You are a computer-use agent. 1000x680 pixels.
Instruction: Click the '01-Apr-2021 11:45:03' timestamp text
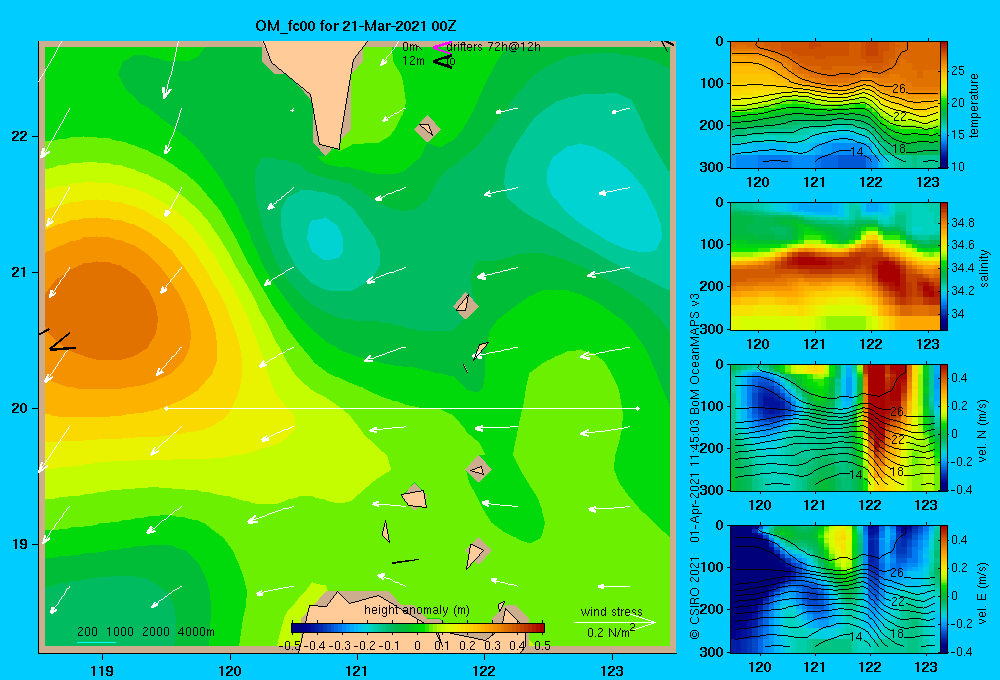point(695,481)
